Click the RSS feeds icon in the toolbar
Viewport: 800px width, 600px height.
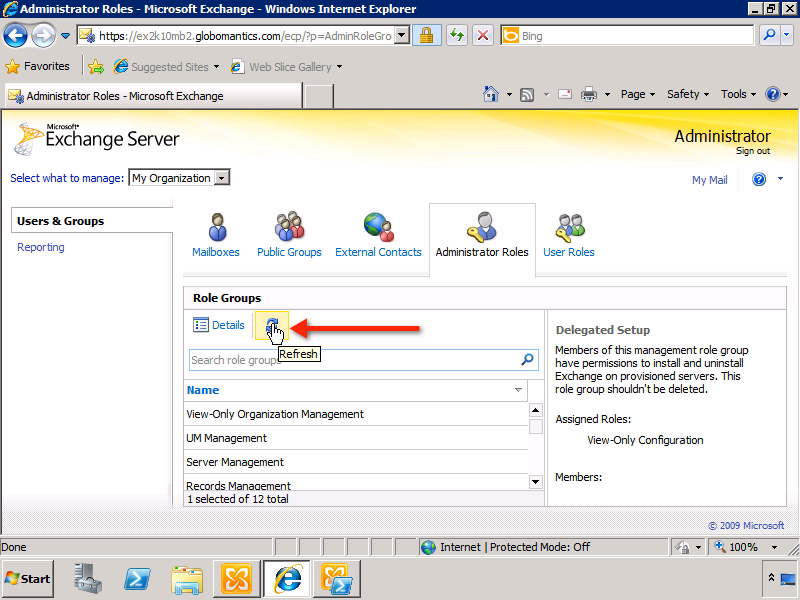[x=527, y=93]
